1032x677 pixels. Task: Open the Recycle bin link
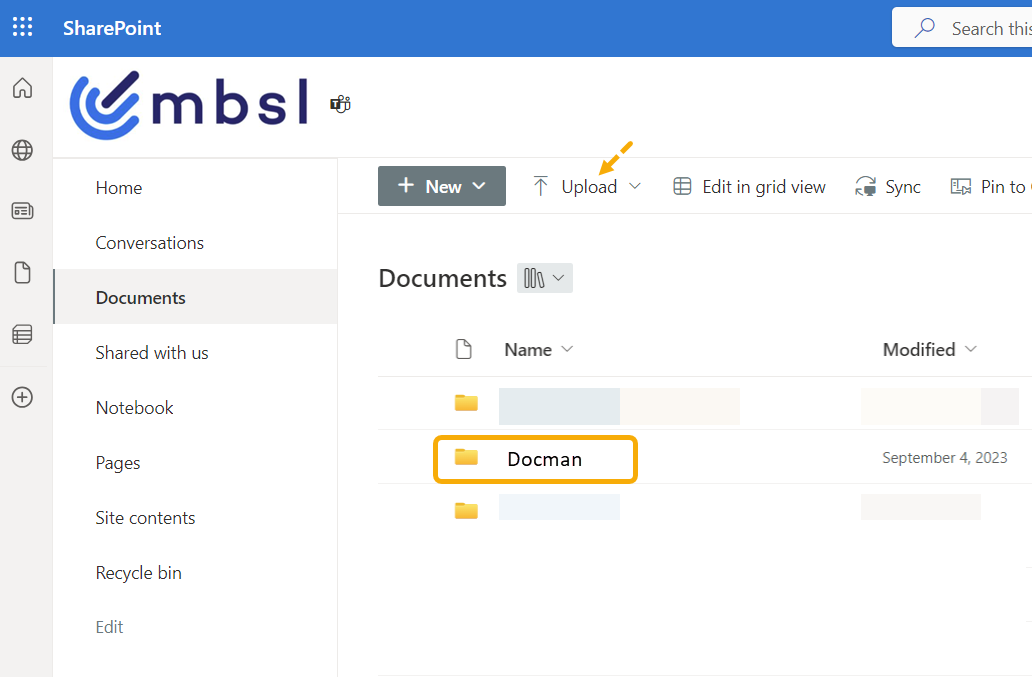coord(138,573)
